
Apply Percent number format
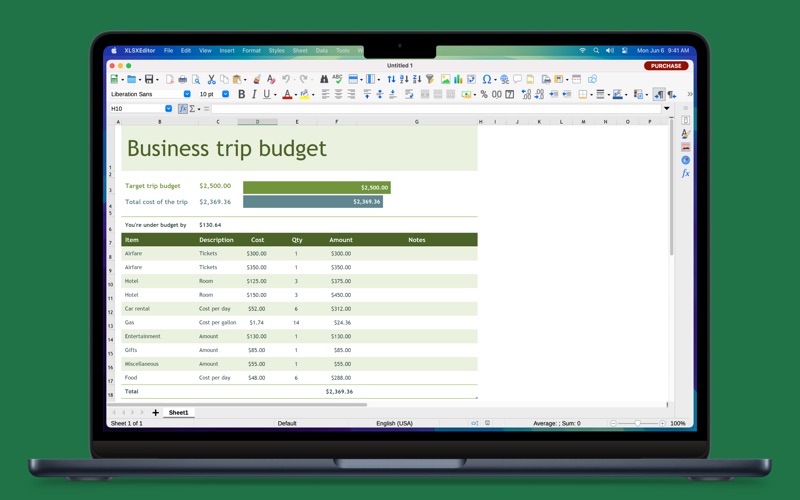pyautogui.click(x=484, y=94)
